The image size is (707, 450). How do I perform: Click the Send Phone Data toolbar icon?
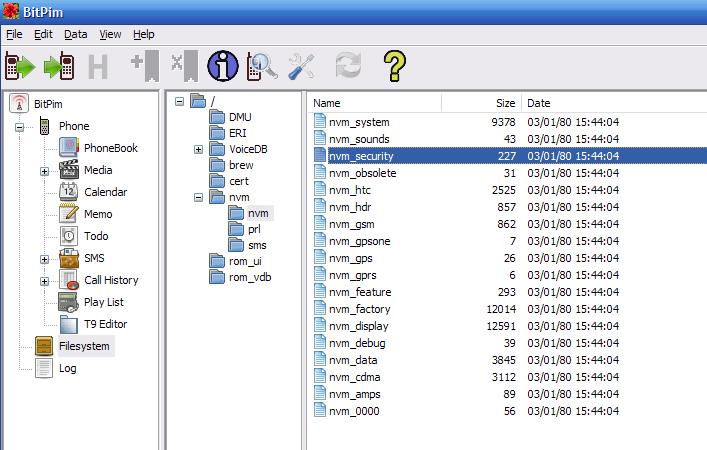click(58, 66)
